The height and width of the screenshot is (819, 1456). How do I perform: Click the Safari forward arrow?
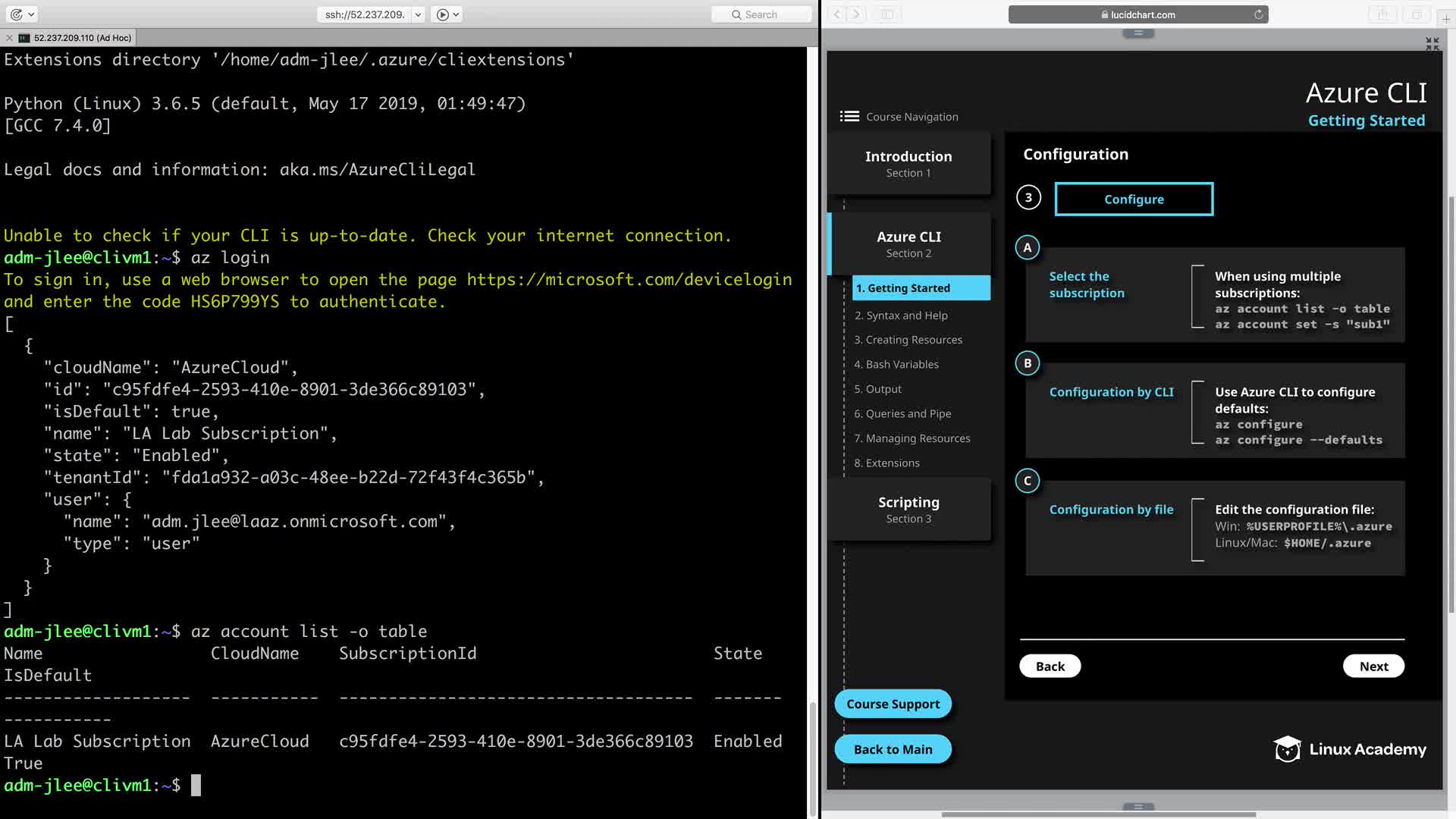[856, 14]
